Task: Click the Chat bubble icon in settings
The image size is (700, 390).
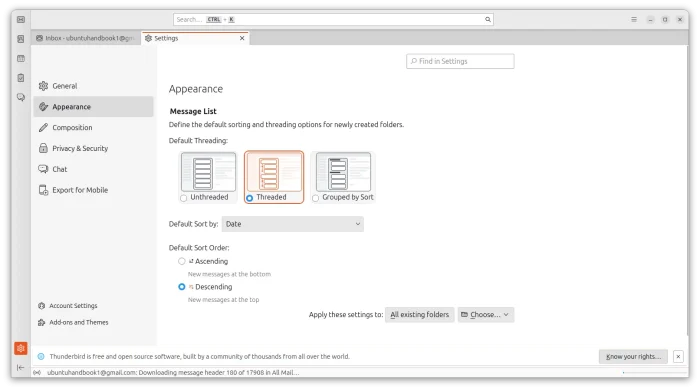Action: tap(43, 169)
